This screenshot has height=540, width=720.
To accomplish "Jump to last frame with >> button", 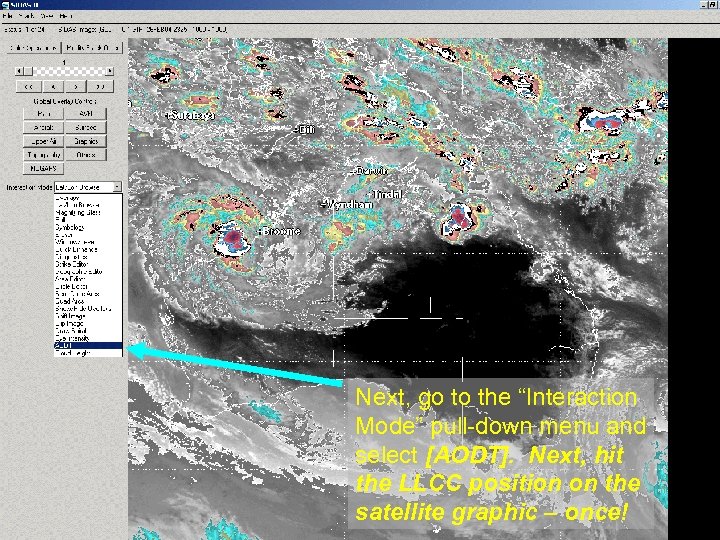I will [100, 86].
